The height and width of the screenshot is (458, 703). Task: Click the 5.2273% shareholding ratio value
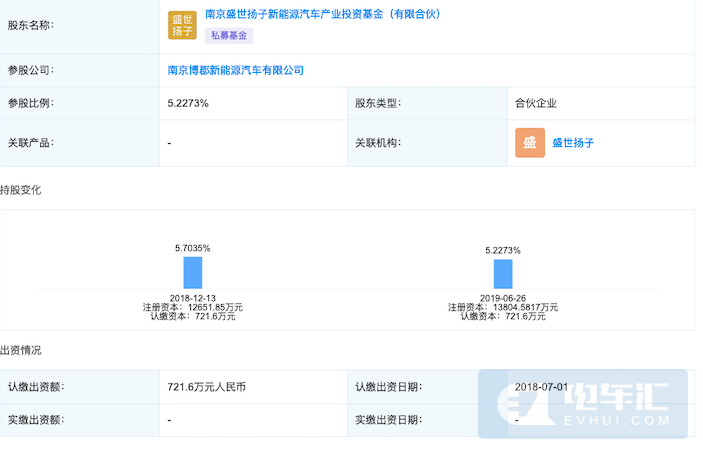point(188,104)
